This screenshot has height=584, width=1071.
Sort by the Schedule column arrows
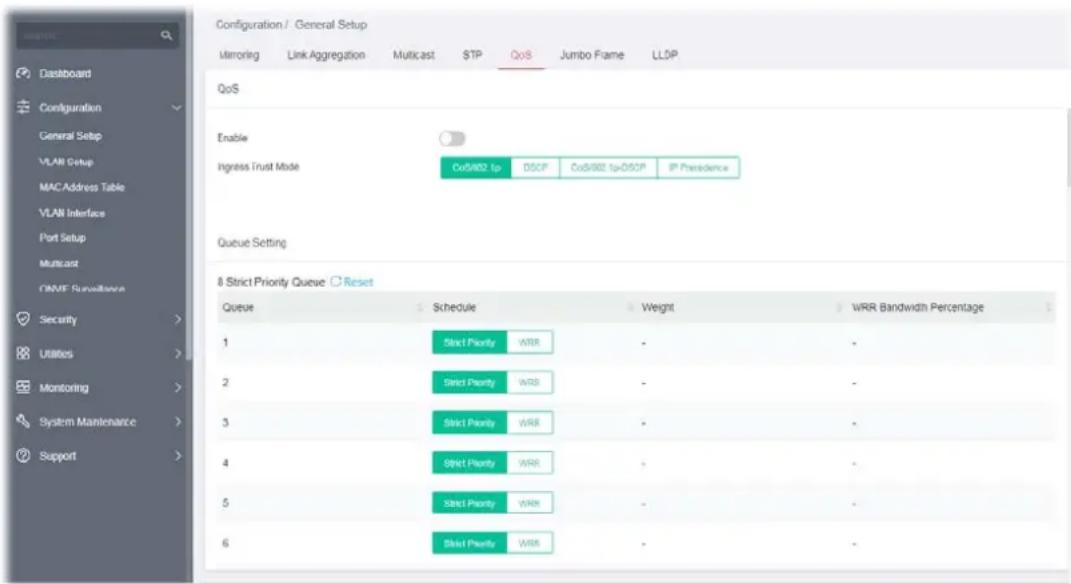tap(630, 307)
